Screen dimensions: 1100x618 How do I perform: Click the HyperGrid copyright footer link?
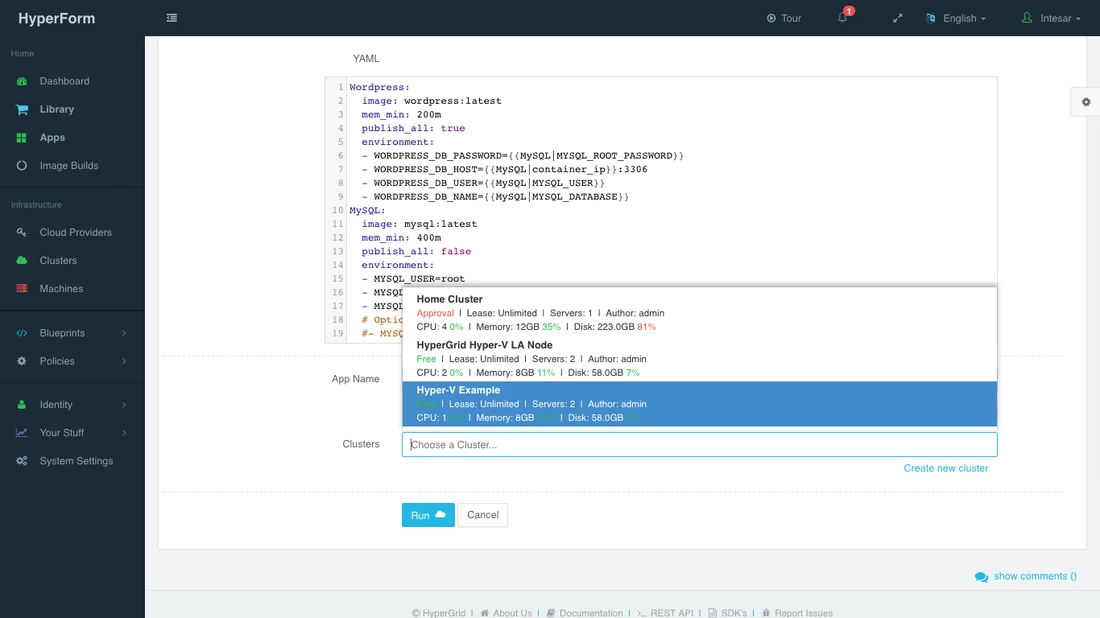[438, 613]
